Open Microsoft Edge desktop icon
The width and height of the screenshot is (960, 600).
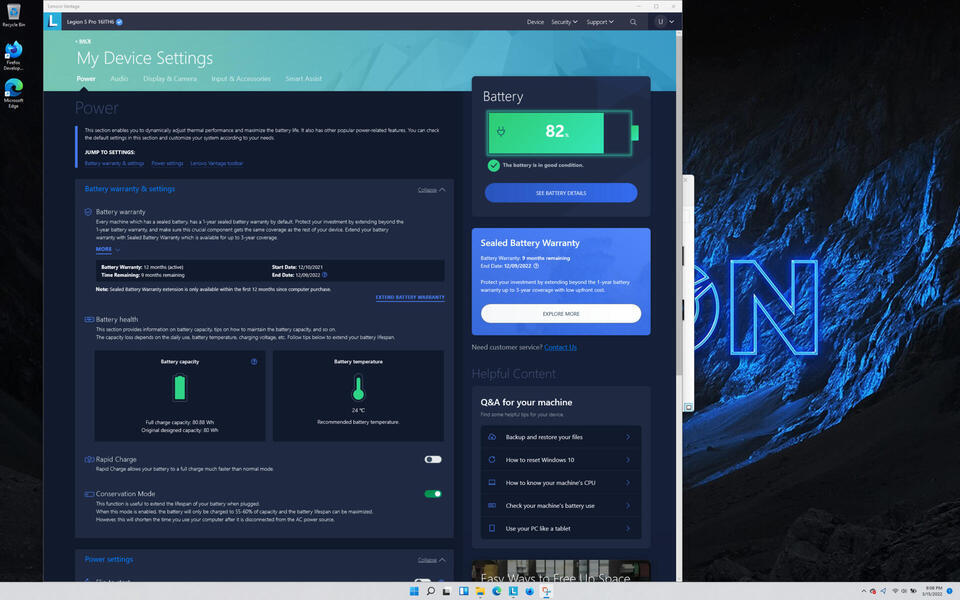(x=13, y=93)
